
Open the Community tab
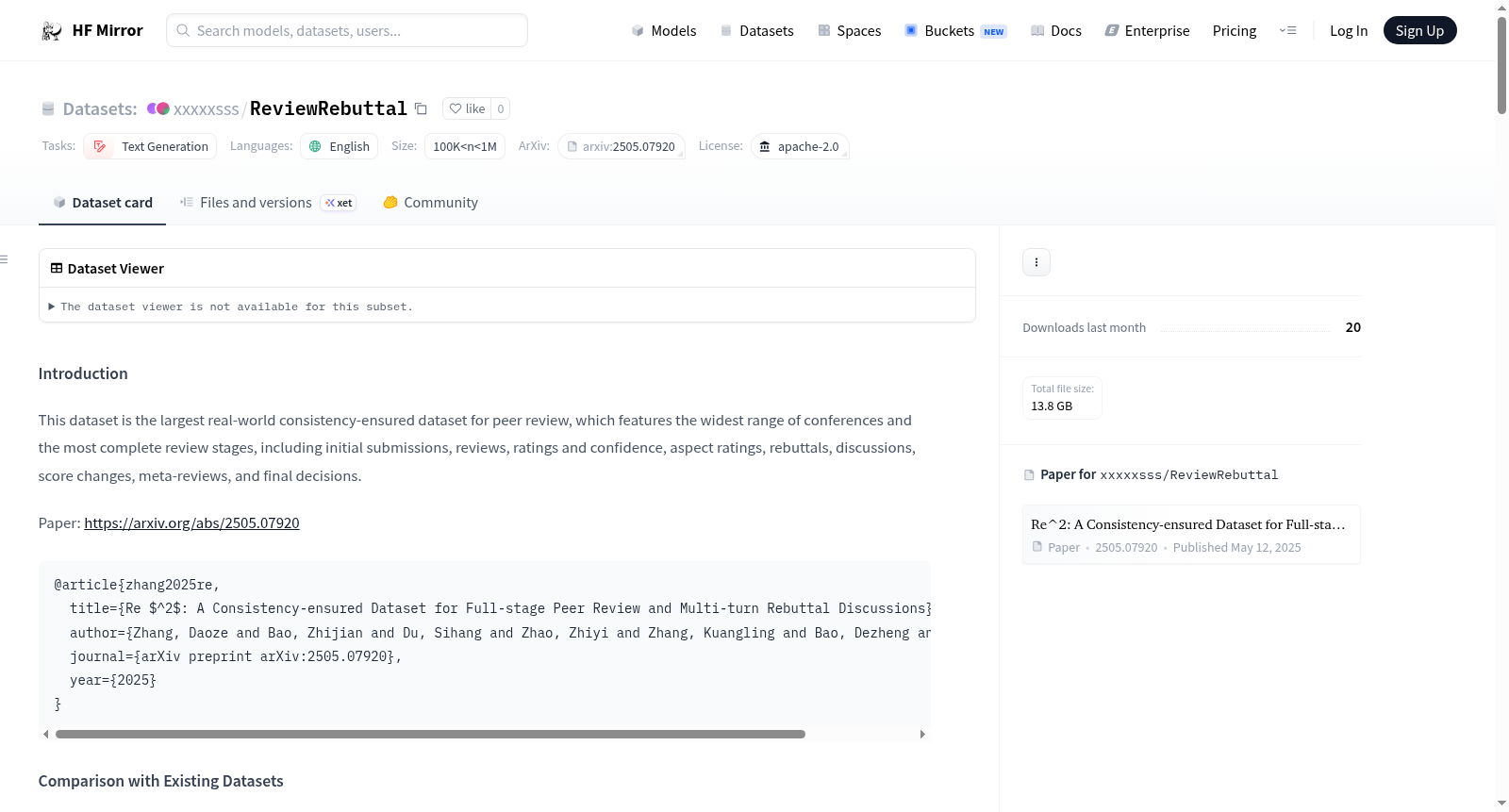pyautogui.click(x=430, y=203)
